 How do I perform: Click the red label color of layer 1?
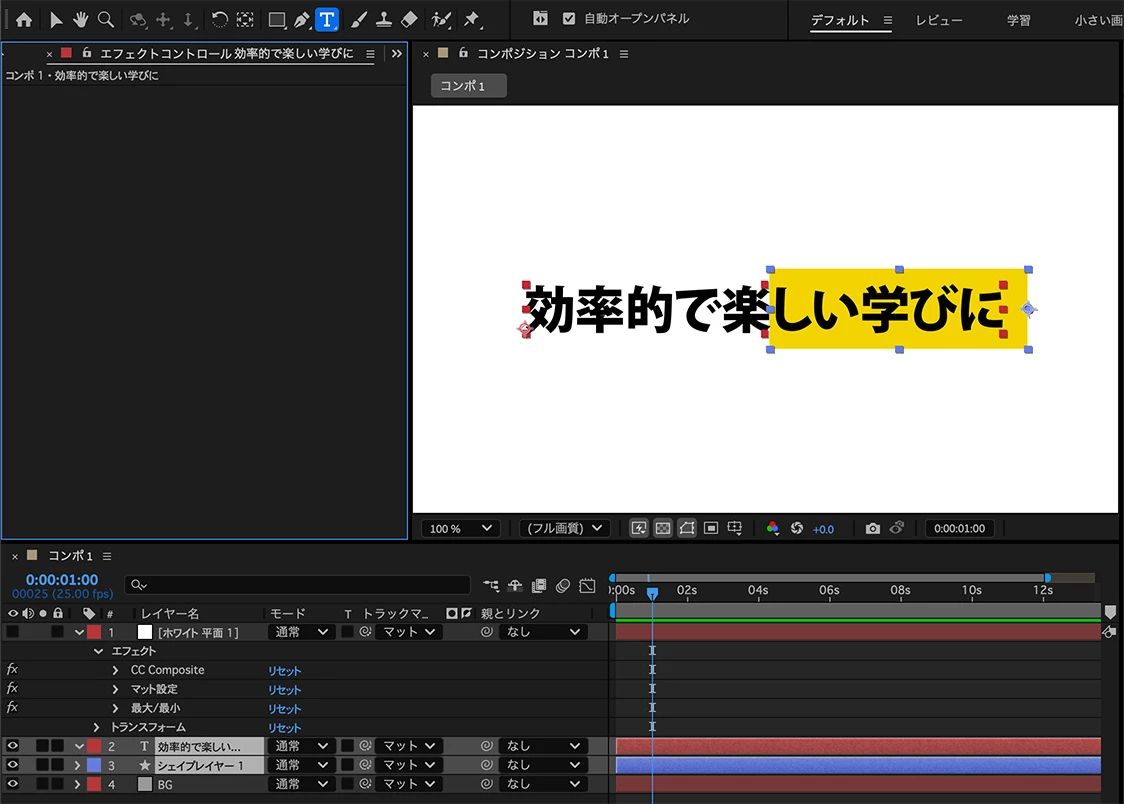tap(94, 632)
